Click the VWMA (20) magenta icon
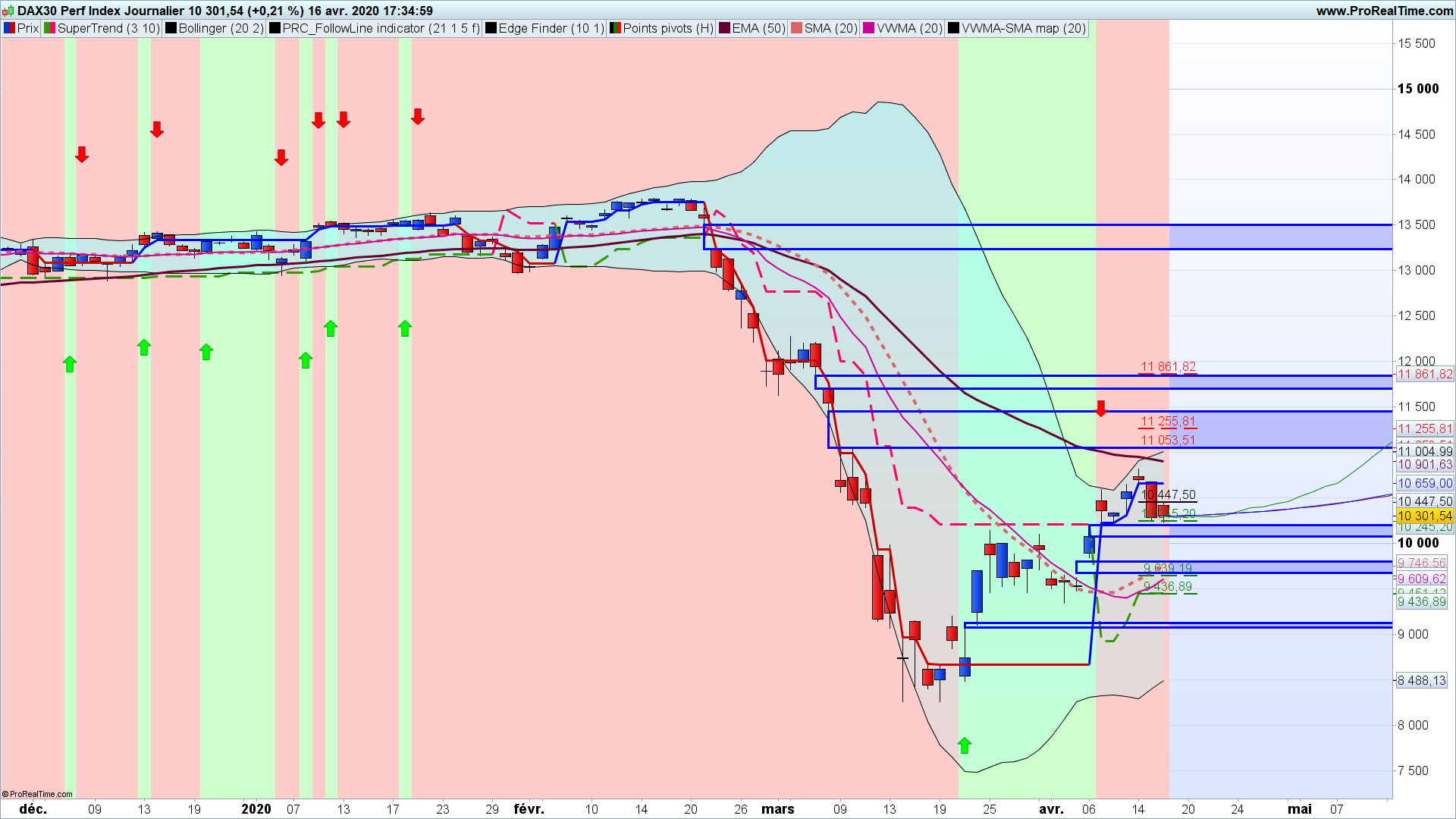The height and width of the screenshot is (819, 1456). [869, 28]
